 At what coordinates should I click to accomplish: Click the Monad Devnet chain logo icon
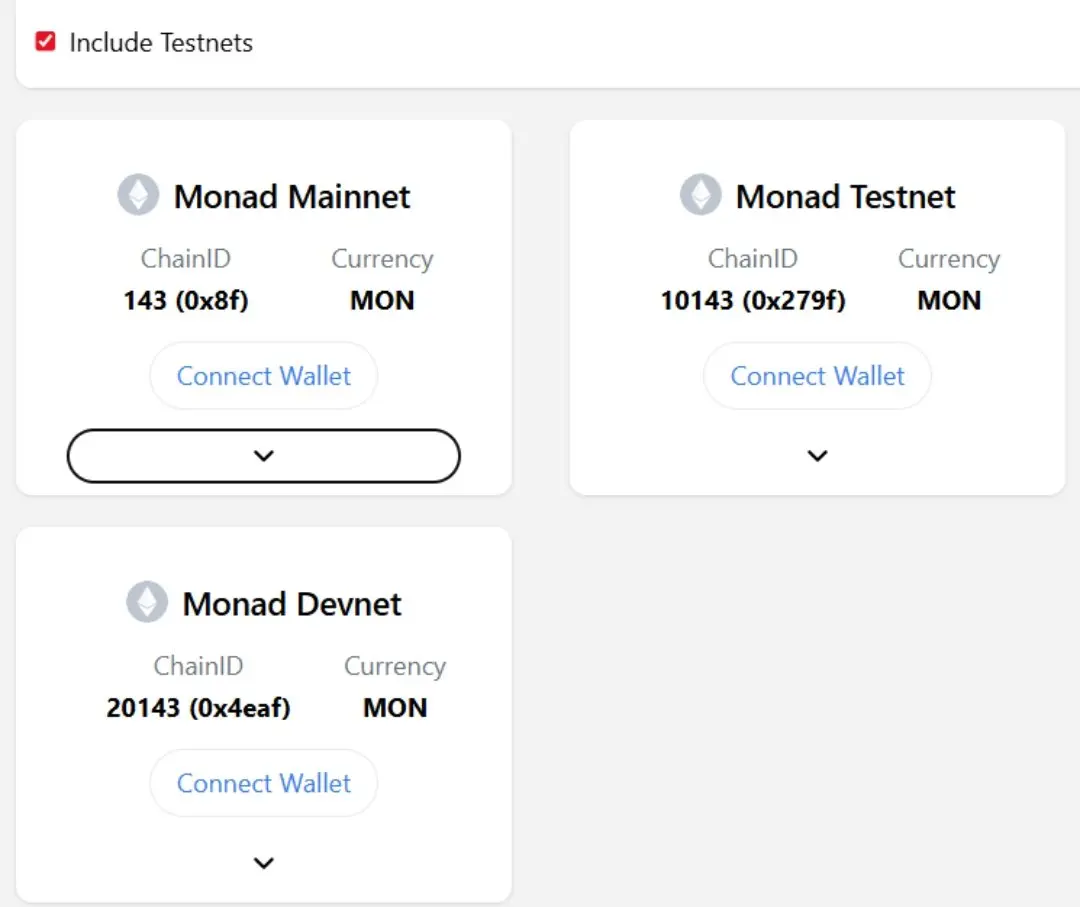(x=147, y=603)
